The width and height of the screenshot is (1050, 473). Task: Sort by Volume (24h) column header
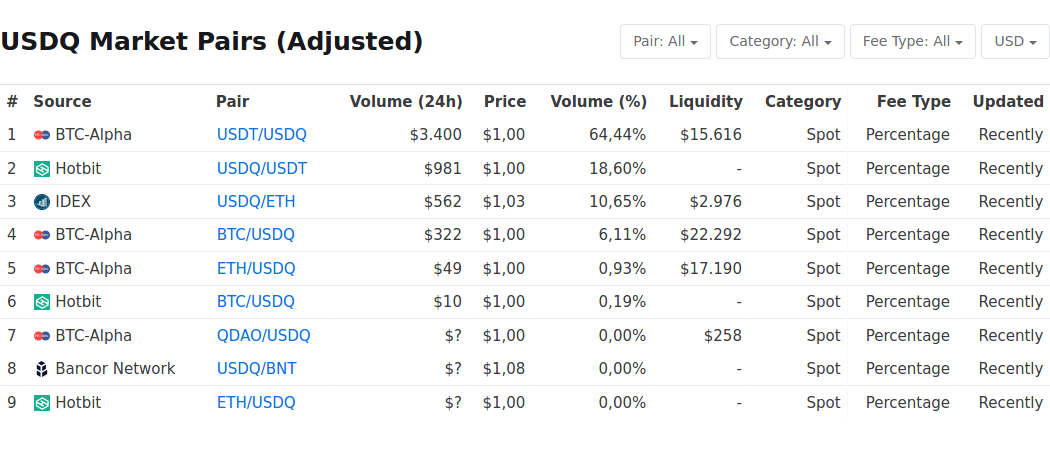406,102
